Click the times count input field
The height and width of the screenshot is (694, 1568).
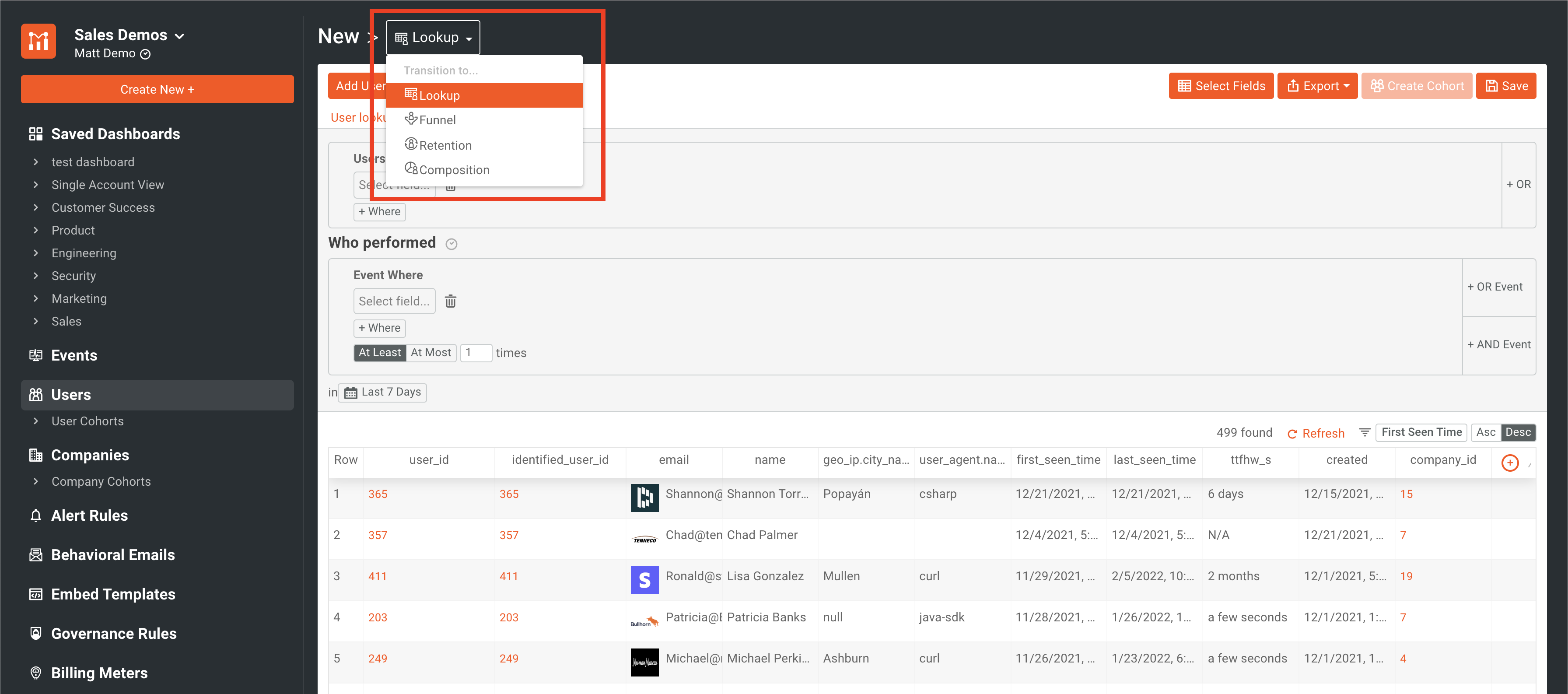tap(476, 353)
